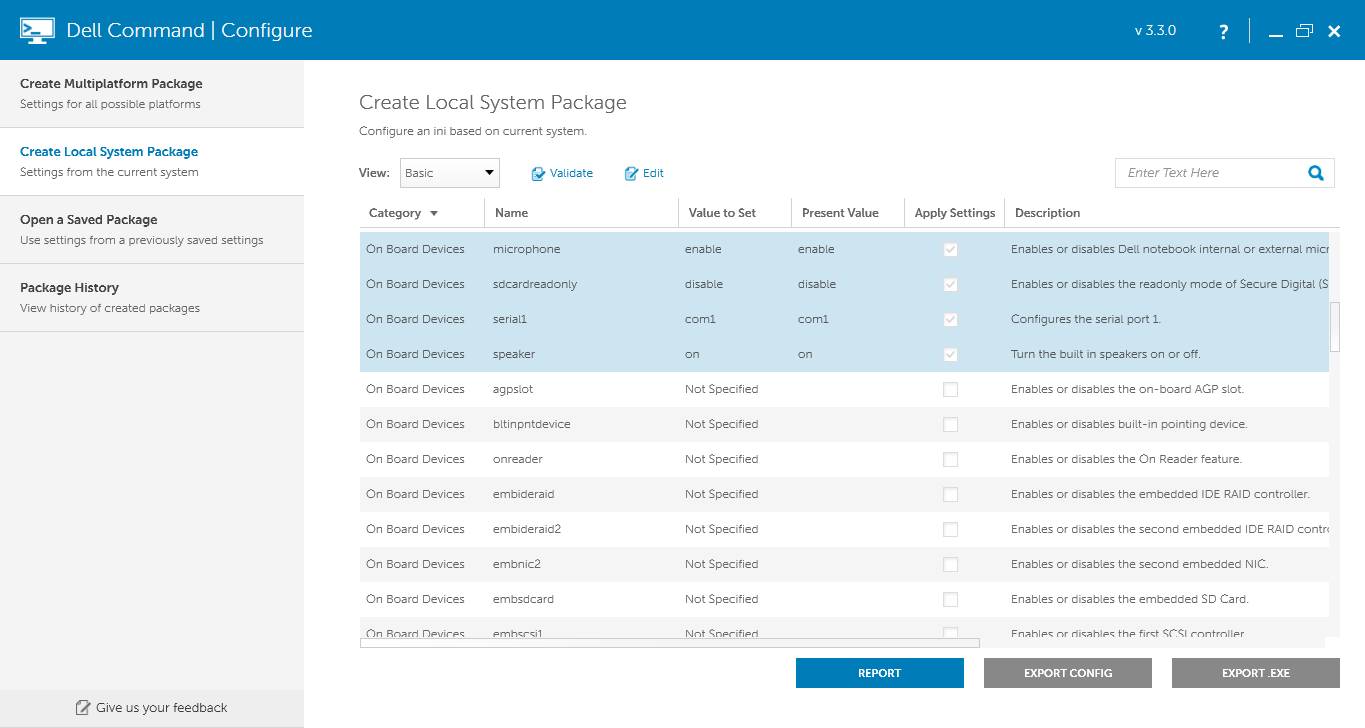Screen dimensions: 1365x728
Task: Click the EXPORT CONFIG button
Action: (x=1068, y=673)
